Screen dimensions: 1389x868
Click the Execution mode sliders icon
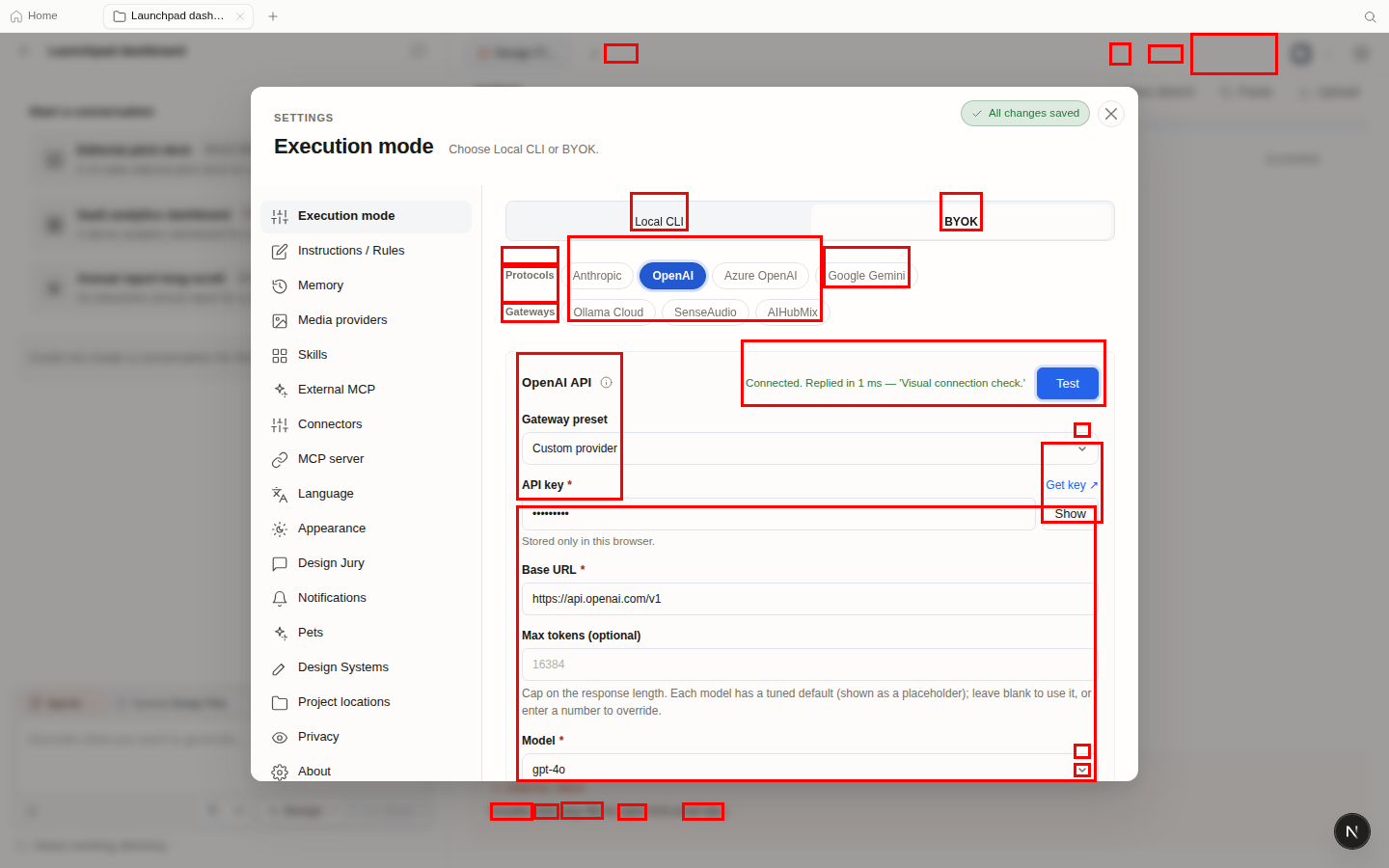[280, 217]
